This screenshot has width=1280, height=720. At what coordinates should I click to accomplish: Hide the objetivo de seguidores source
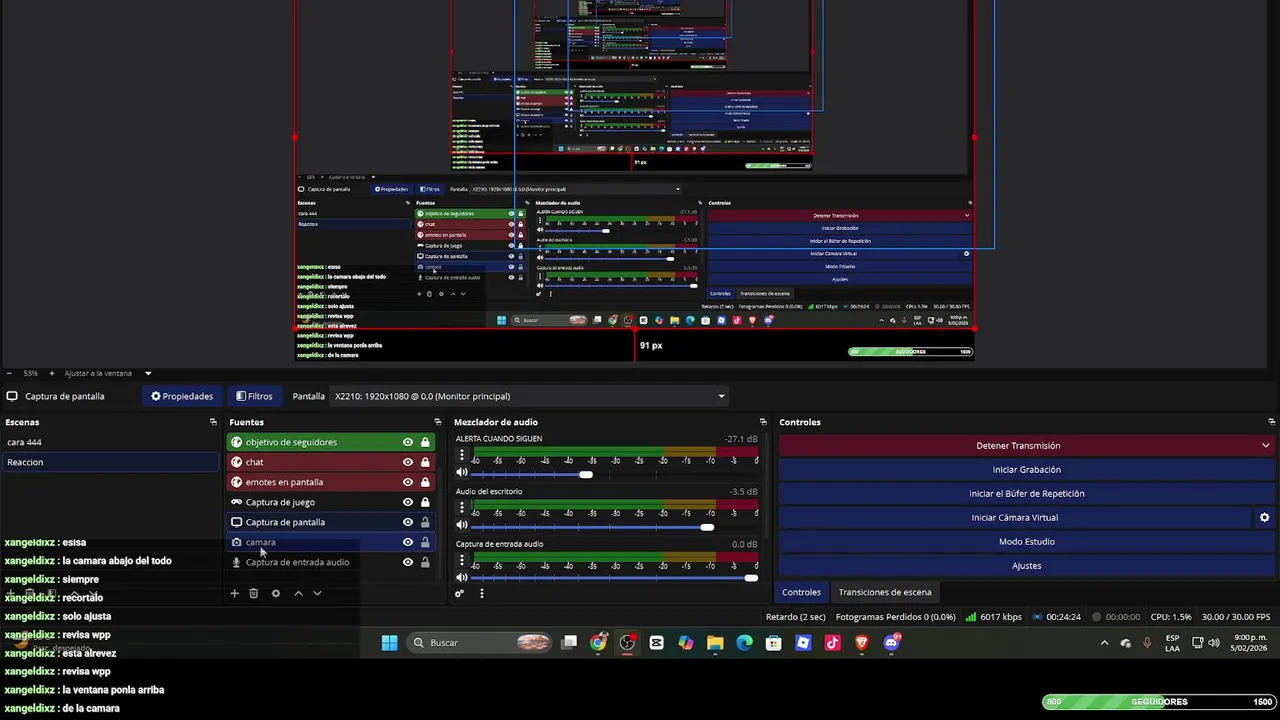tap(408, 442)
